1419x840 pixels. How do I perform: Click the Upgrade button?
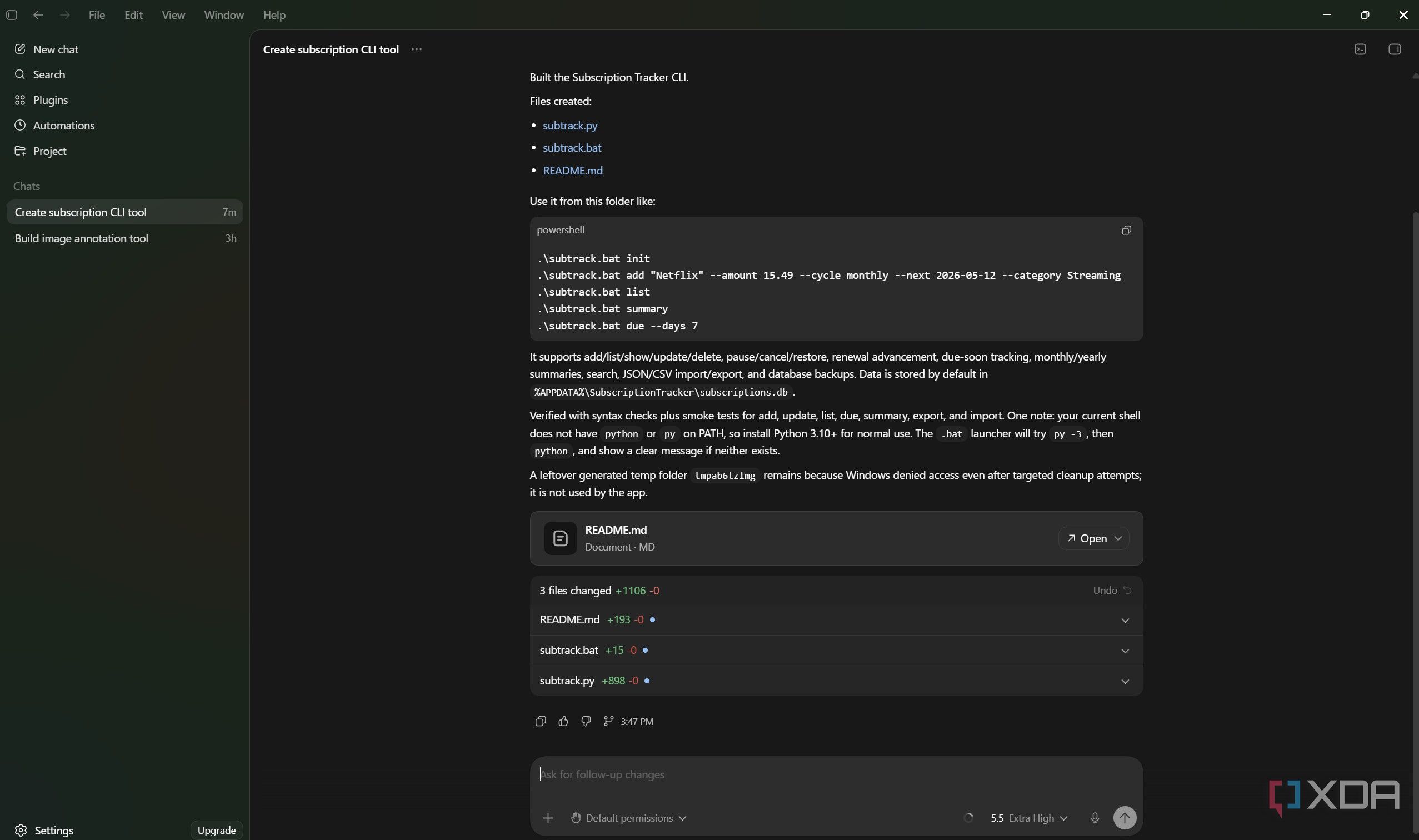pyautogui.click(x=216, y=831)
